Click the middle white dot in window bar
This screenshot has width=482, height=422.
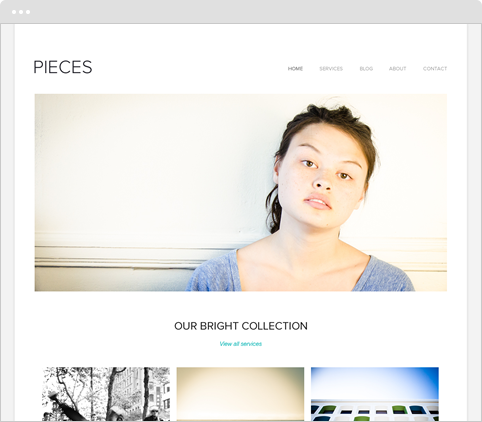pyautogui.click(x=21, y=12)
